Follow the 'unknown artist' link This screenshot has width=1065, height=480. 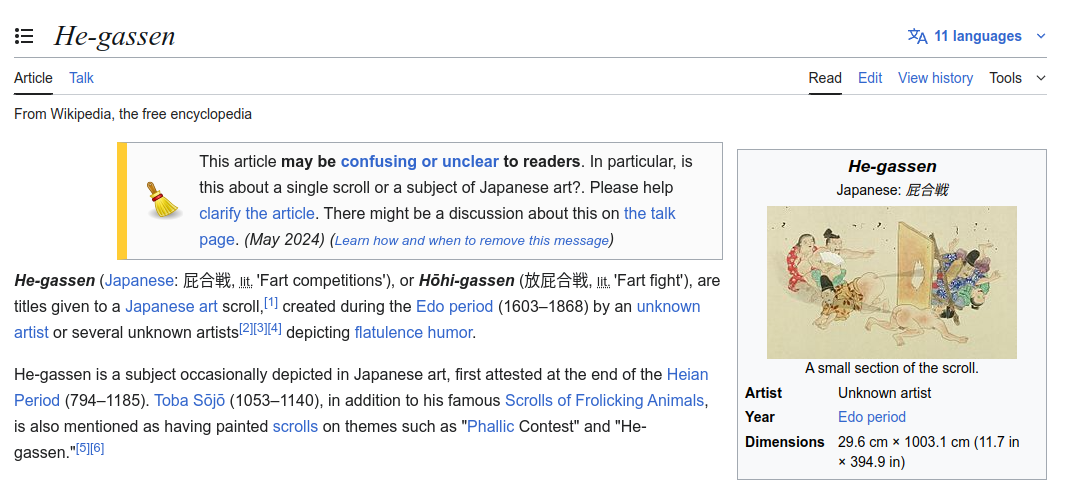coord(357,319)
